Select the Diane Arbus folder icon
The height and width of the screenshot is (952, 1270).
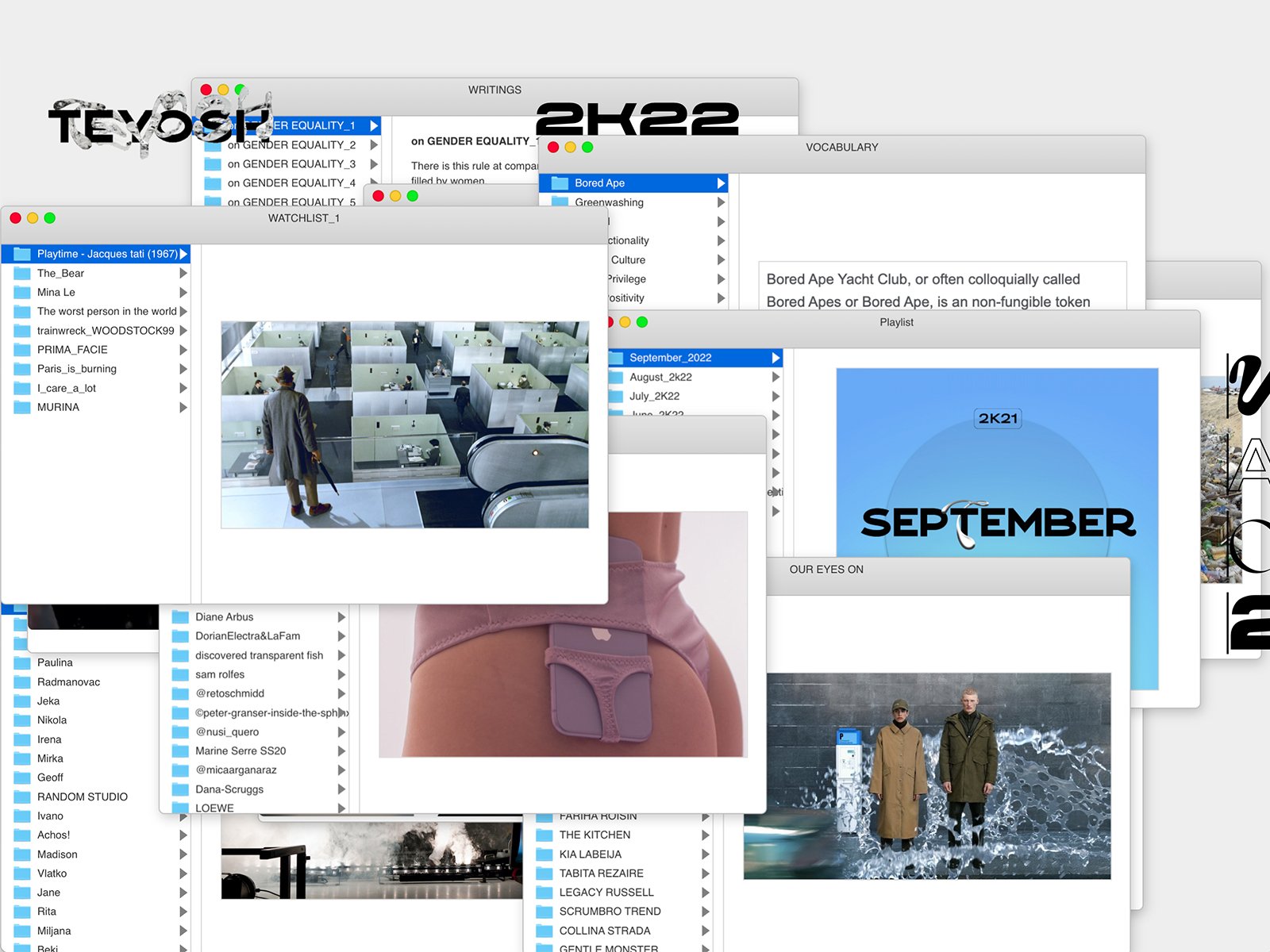tap(181, 617)
